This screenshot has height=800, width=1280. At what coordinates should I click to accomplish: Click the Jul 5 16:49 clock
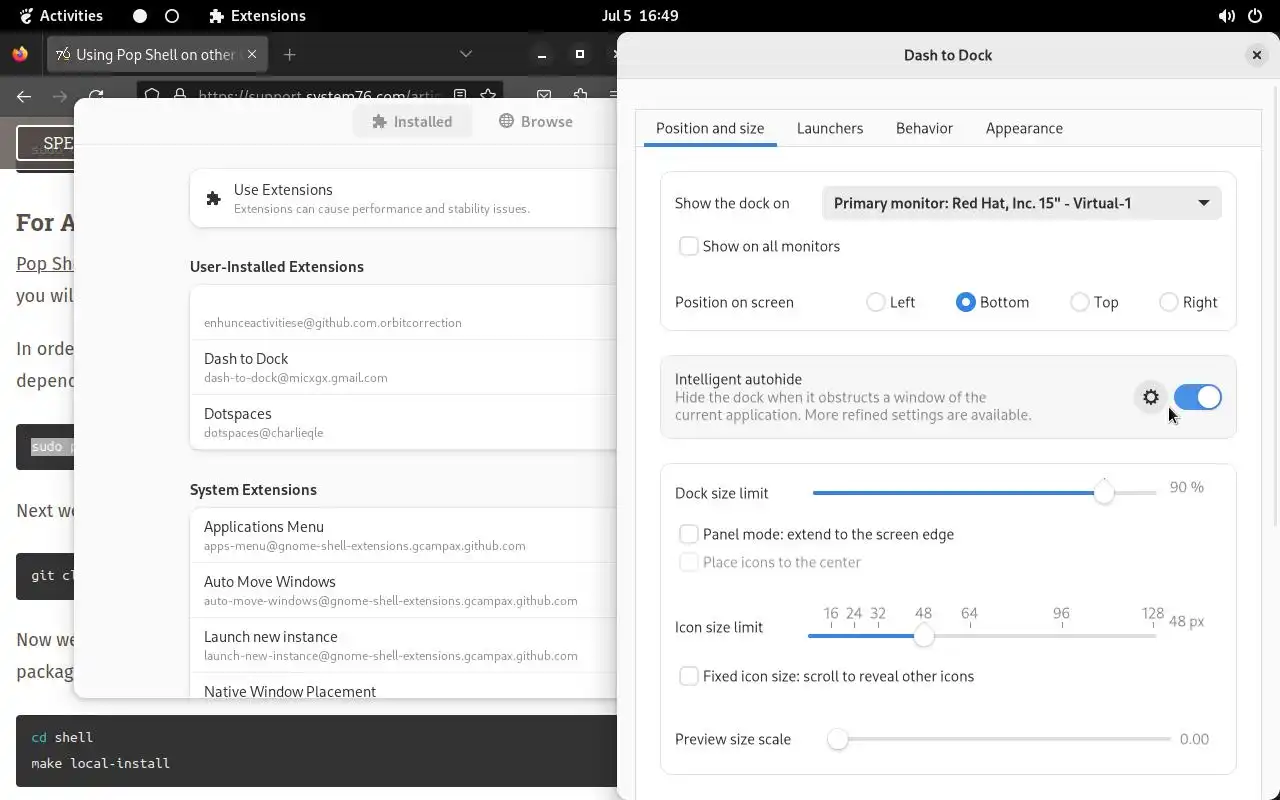[x=640, y=16]
